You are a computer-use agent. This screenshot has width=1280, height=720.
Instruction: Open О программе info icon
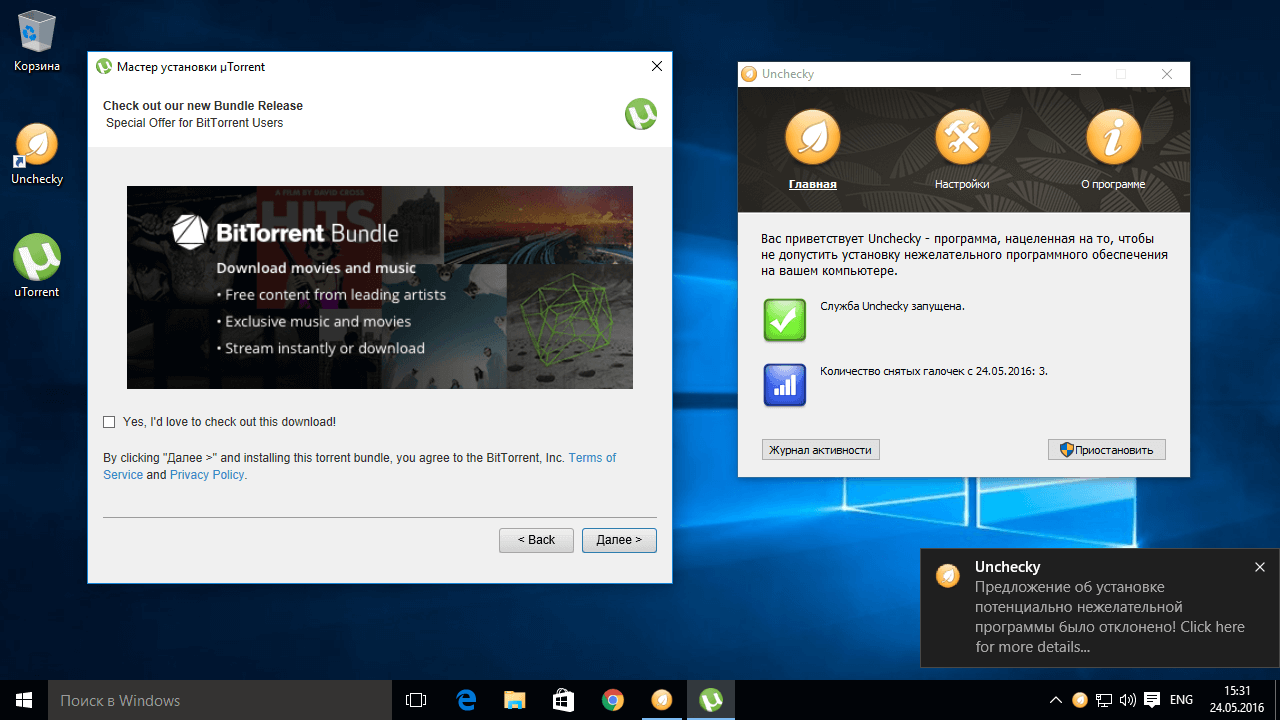tap(1113, 137)
